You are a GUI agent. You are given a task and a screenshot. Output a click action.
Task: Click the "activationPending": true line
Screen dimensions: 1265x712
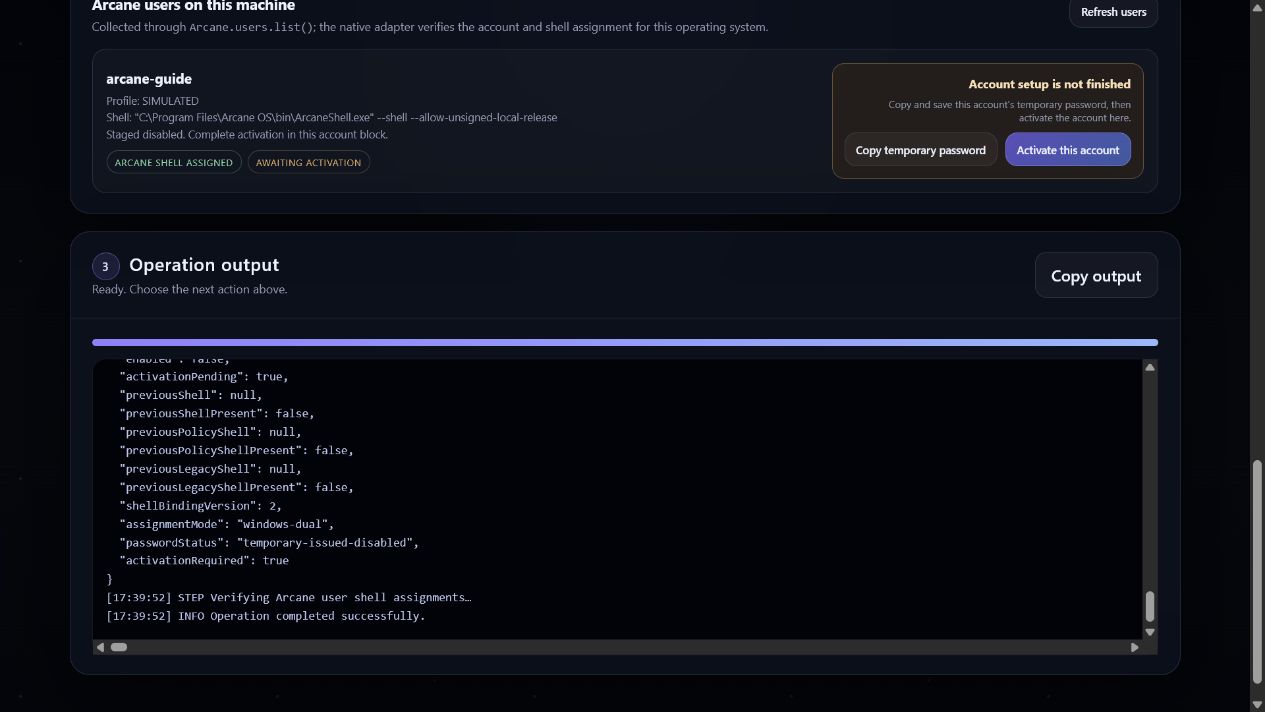[x=204, y=377]
